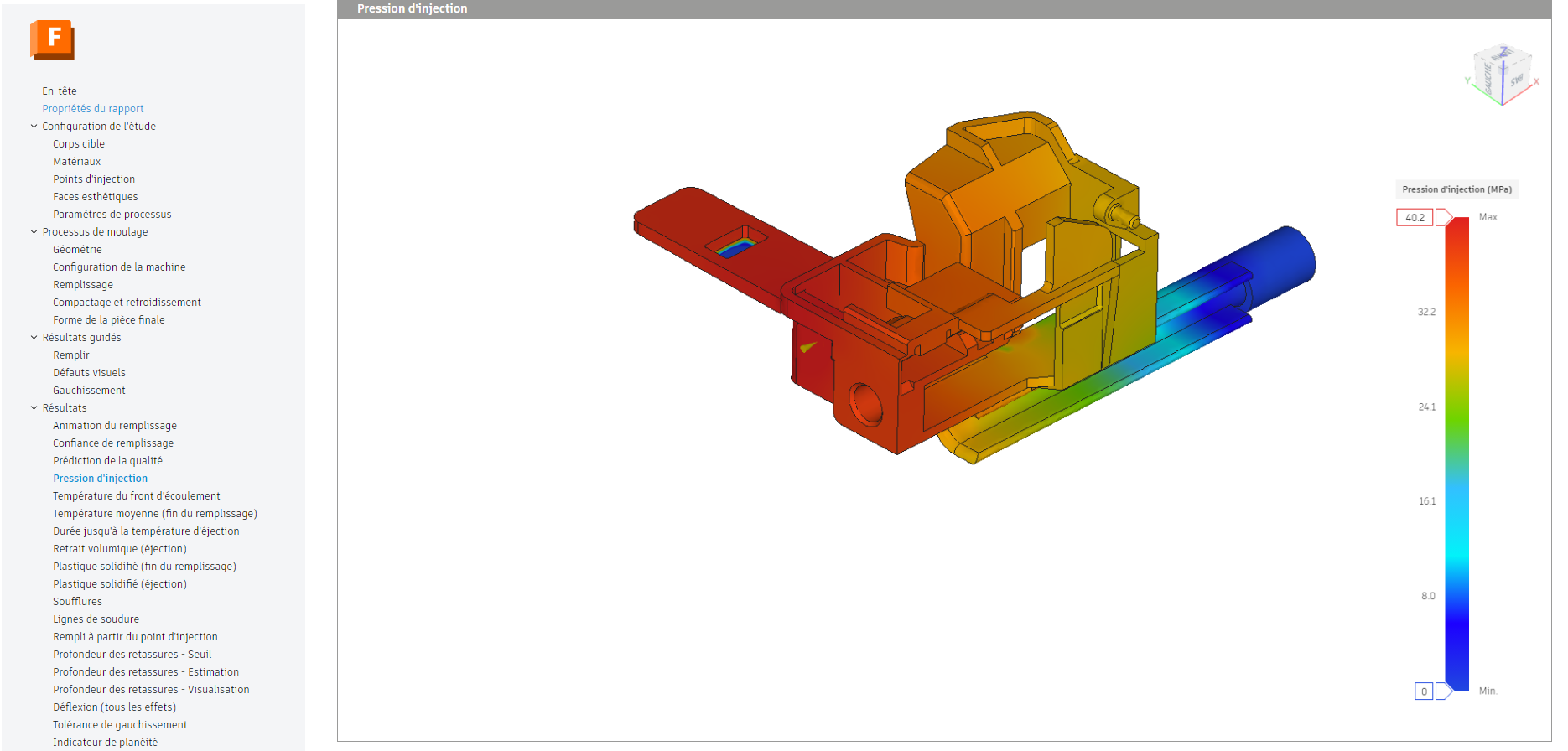Open the Propriétés du rapport link
The image size is (1568, 751).
[93, 109]
